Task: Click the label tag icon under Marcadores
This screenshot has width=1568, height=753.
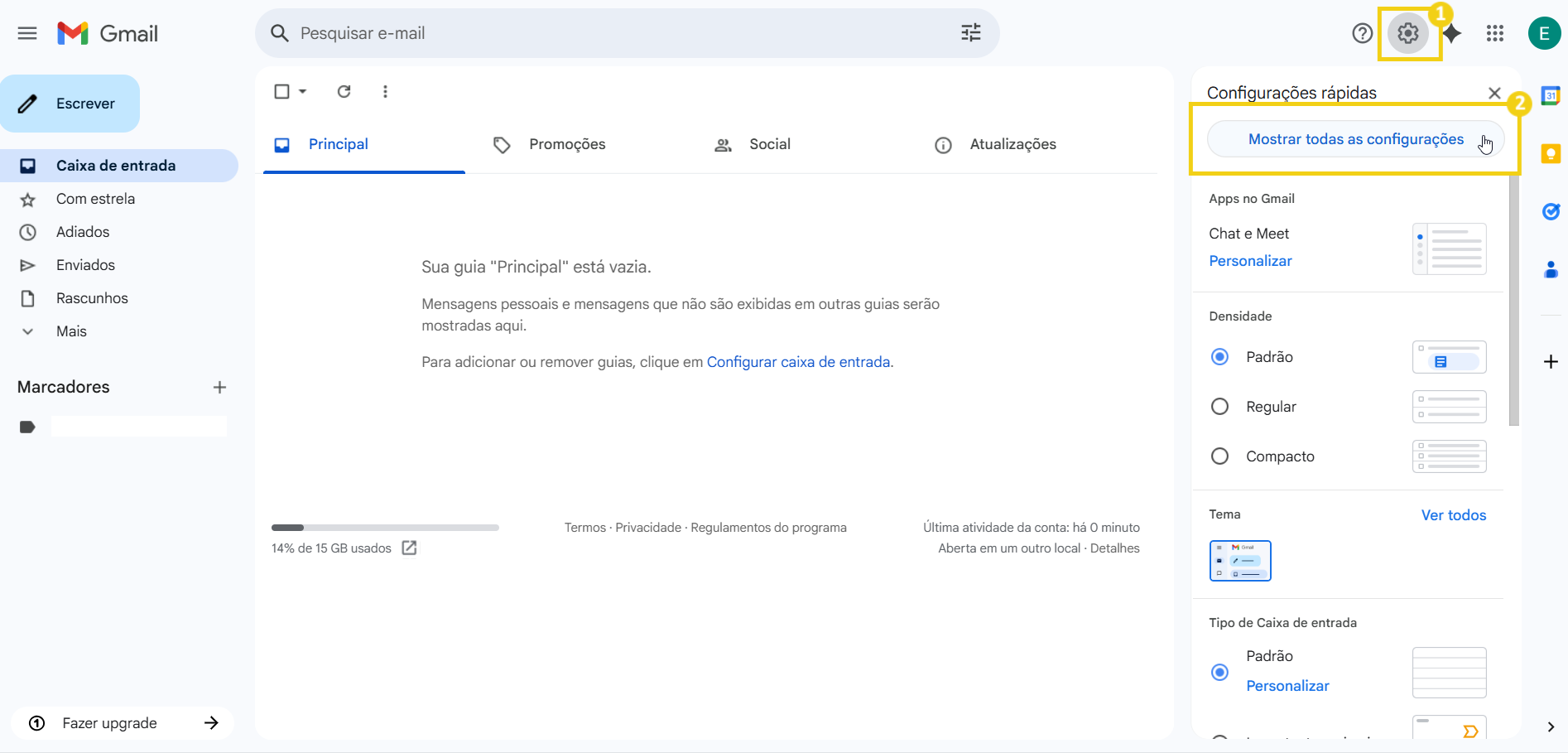Action: coord(27,427)
